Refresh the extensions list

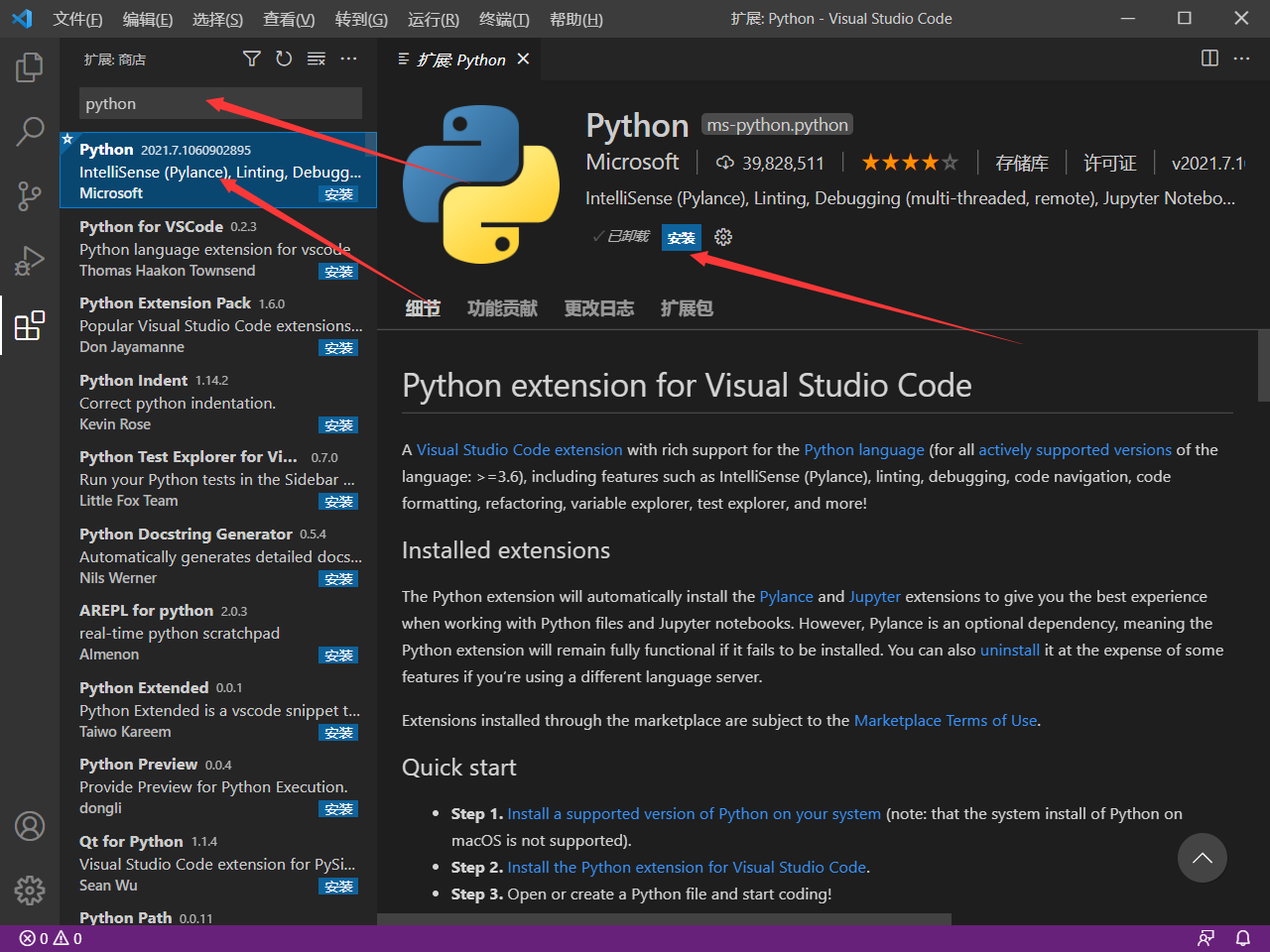(x=284, y=59)
